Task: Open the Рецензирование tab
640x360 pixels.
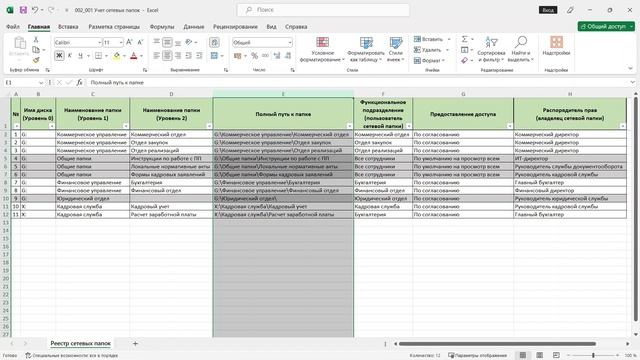Action: coord(235,27)
